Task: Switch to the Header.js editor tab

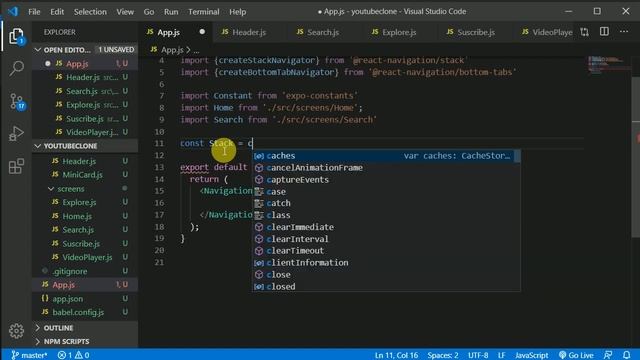Action: tap(250, 32)
